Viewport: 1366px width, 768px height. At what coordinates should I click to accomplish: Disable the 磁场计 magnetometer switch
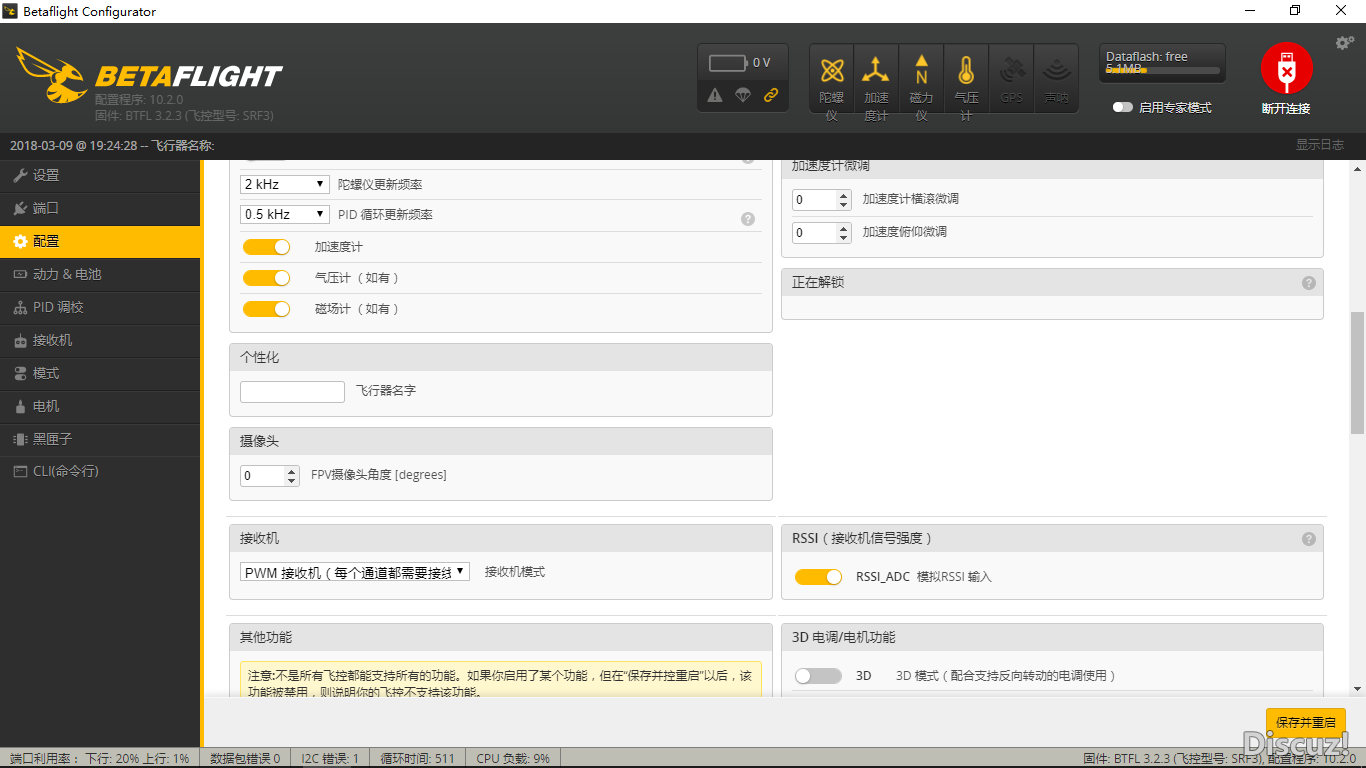pos(266,309)
